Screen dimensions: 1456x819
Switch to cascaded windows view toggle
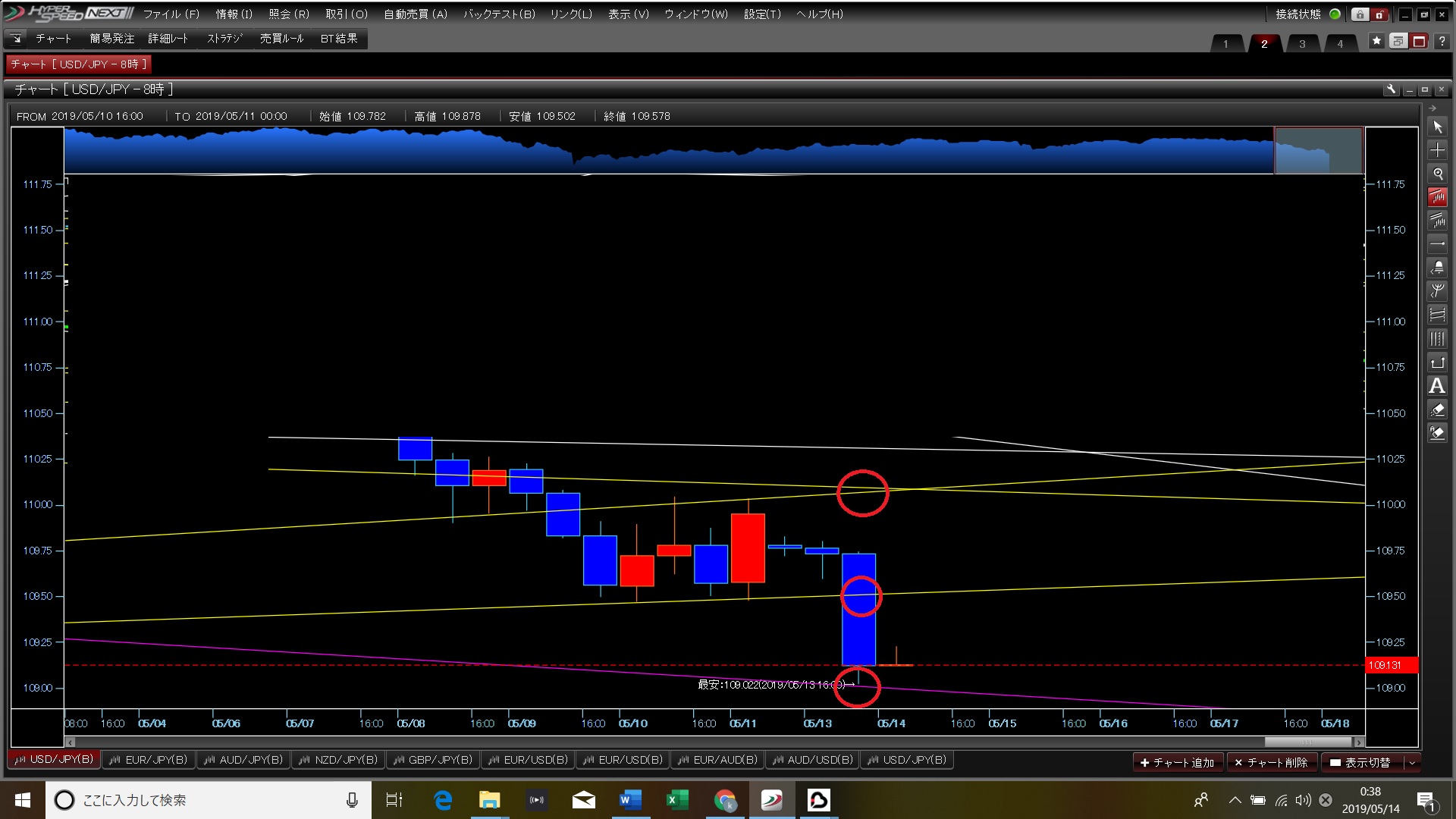click(1398, 41)
